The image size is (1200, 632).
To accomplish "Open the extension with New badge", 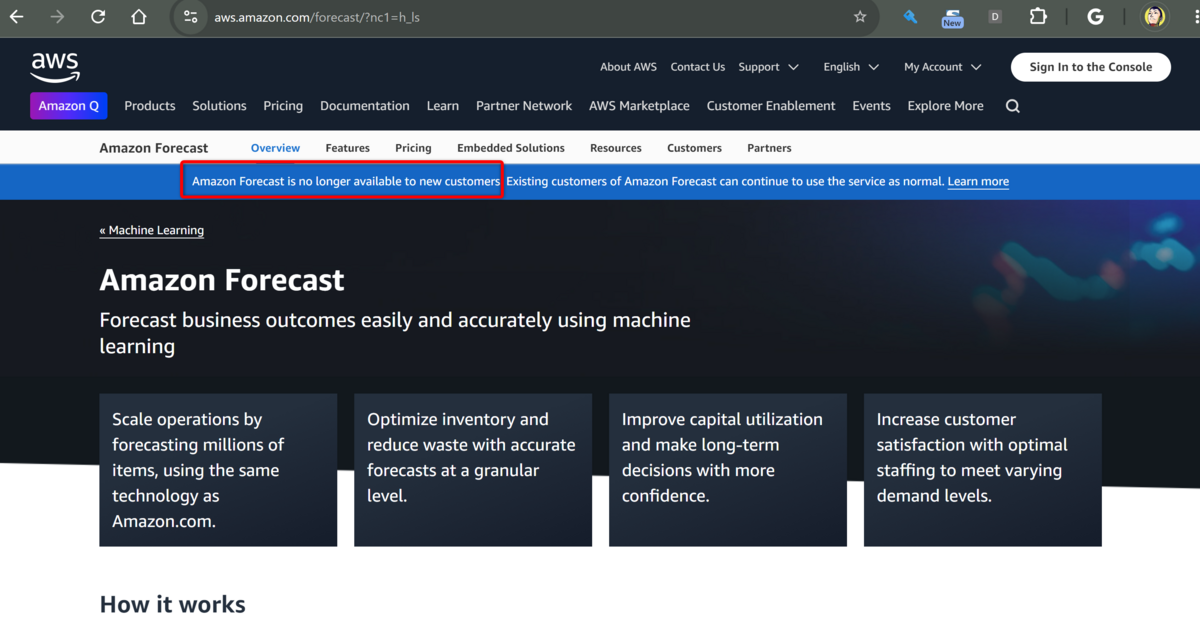I will 952,17.
